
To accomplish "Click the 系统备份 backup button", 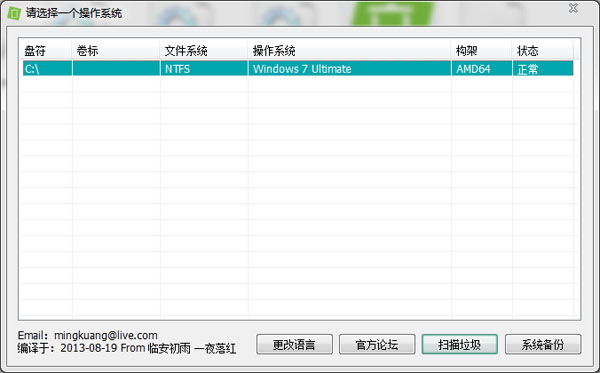I will [543, 345].
